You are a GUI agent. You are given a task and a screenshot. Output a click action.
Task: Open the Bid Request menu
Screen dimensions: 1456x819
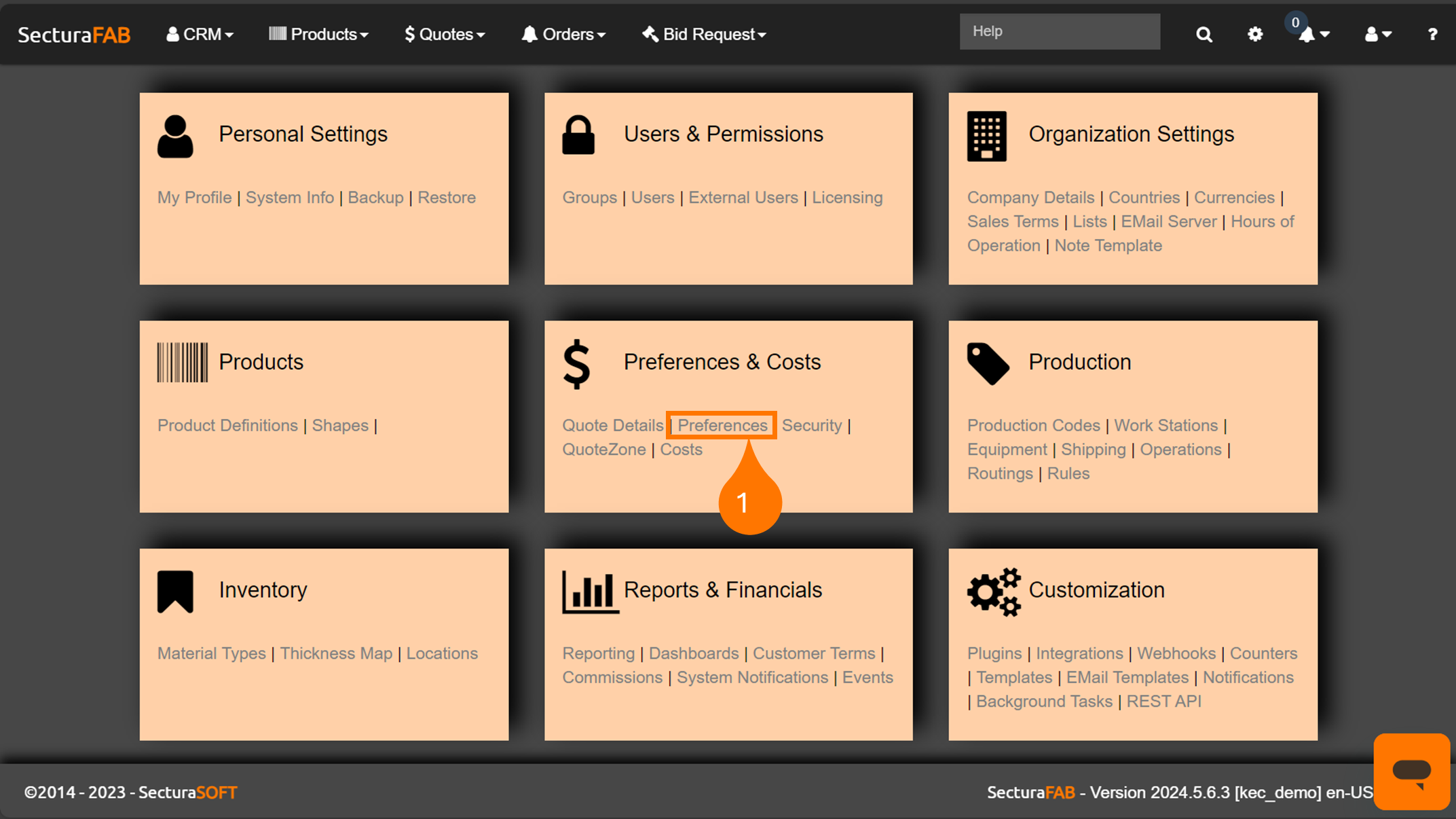tap(704, 35)
